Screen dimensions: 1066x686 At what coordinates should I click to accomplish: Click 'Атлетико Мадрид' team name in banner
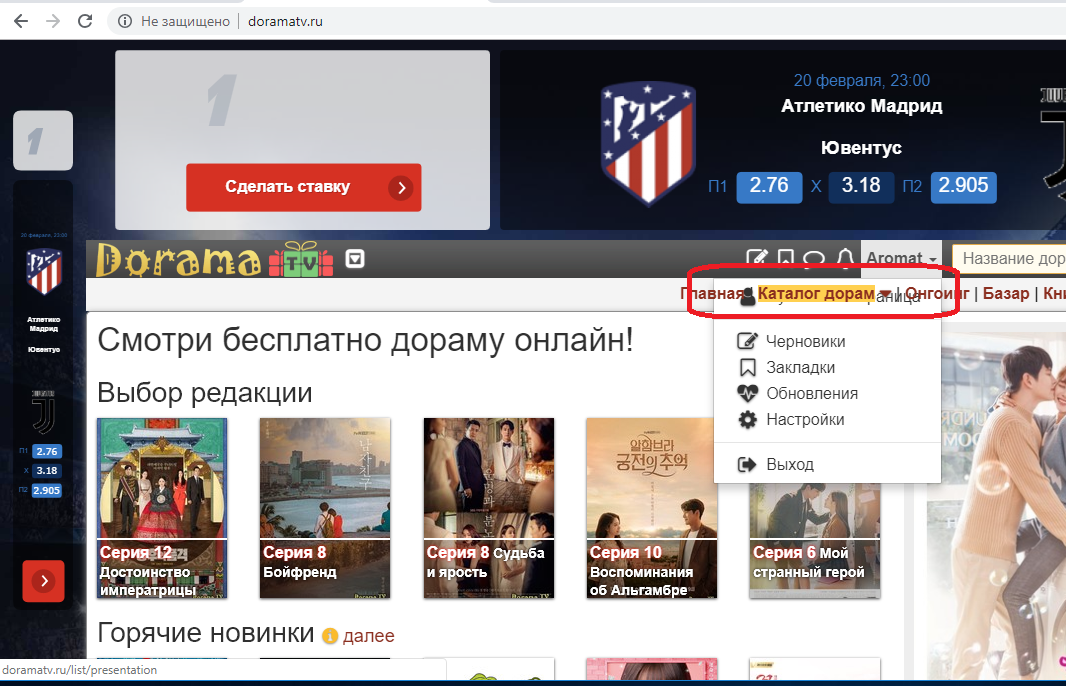pyautogui.click(x=861, y=106)
